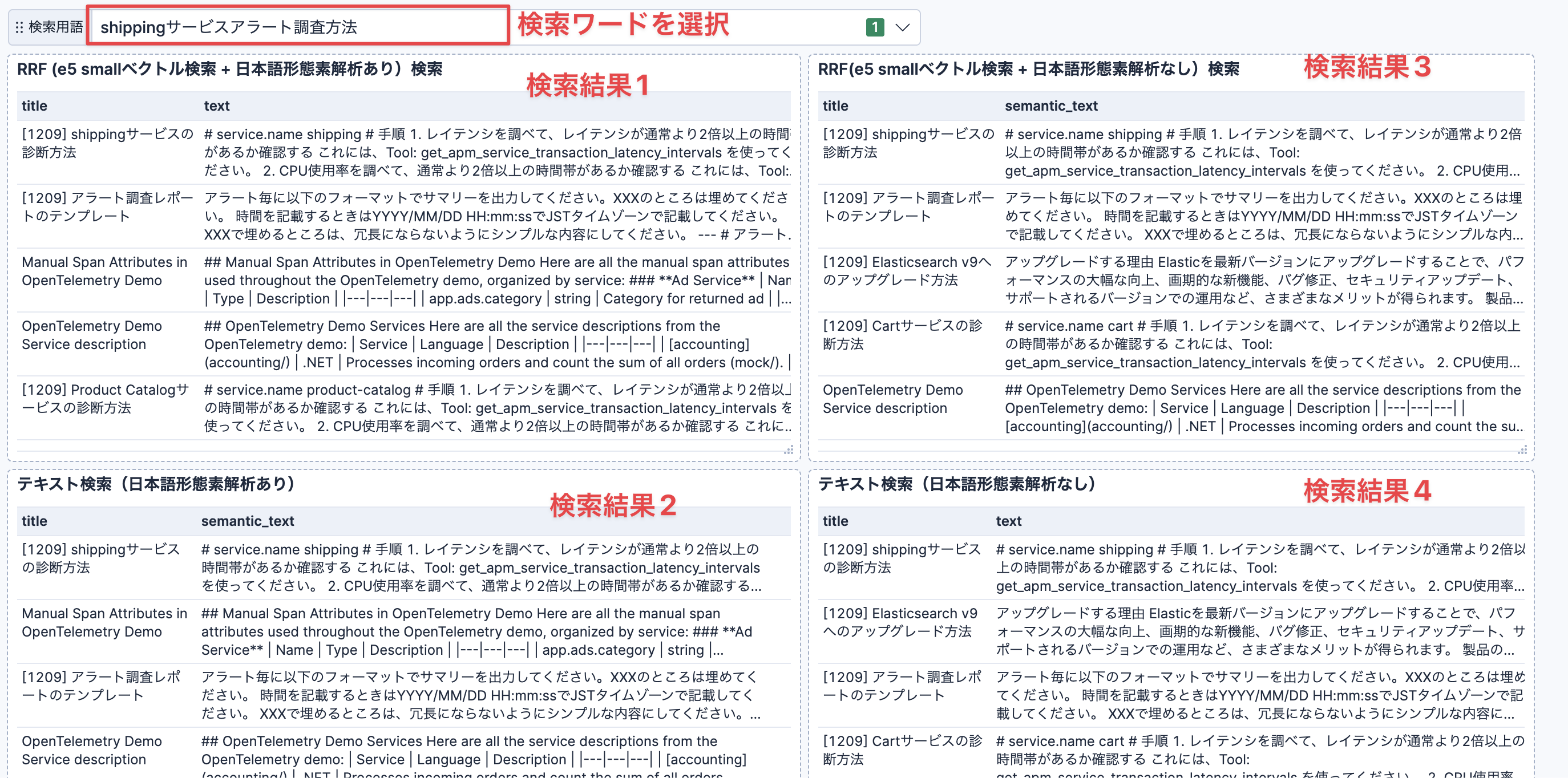This screenshot has width=1568, height=778.
Task: Select the テキスト検索（日本語形態素解析なし）panel title
Action: (x=956, y=484)
